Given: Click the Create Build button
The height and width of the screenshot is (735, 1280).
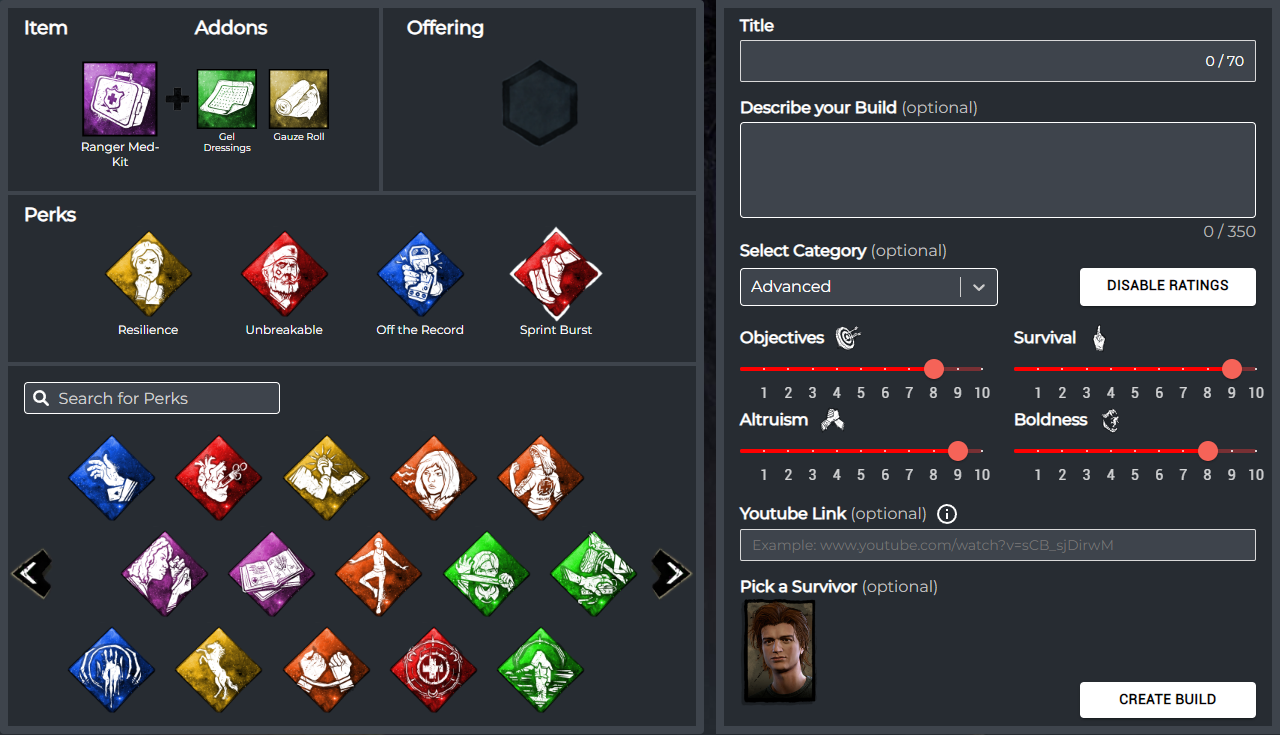Looking at the screenshot, I should 1168,700.
